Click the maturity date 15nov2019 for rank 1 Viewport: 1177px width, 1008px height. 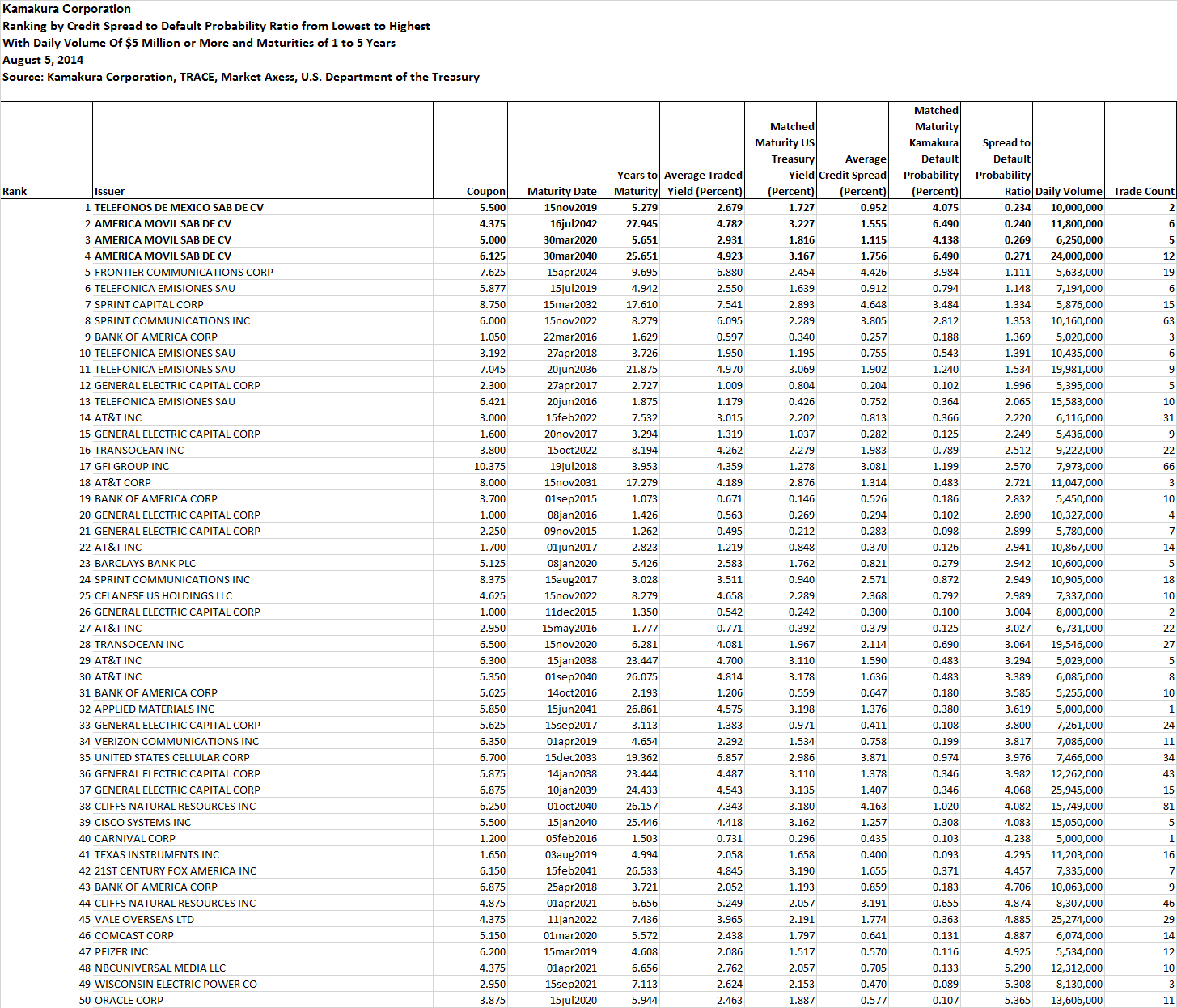point(571,207)
